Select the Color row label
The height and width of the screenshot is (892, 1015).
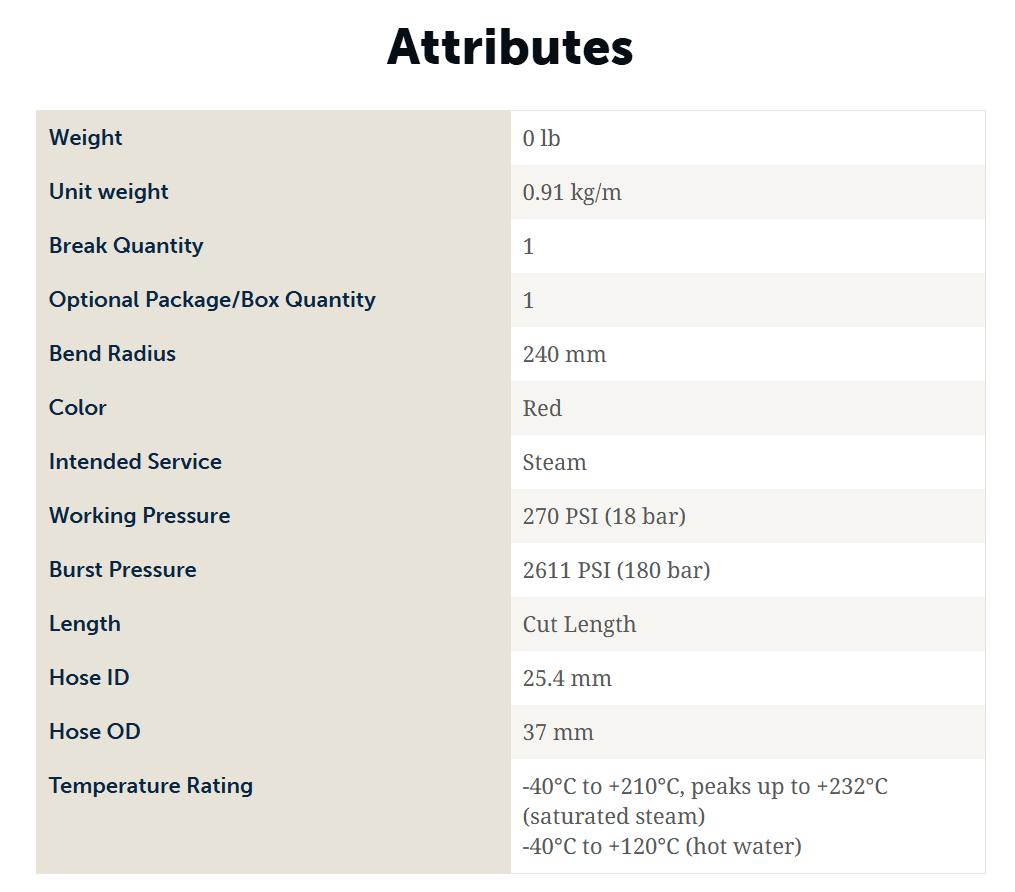(78, 407)
